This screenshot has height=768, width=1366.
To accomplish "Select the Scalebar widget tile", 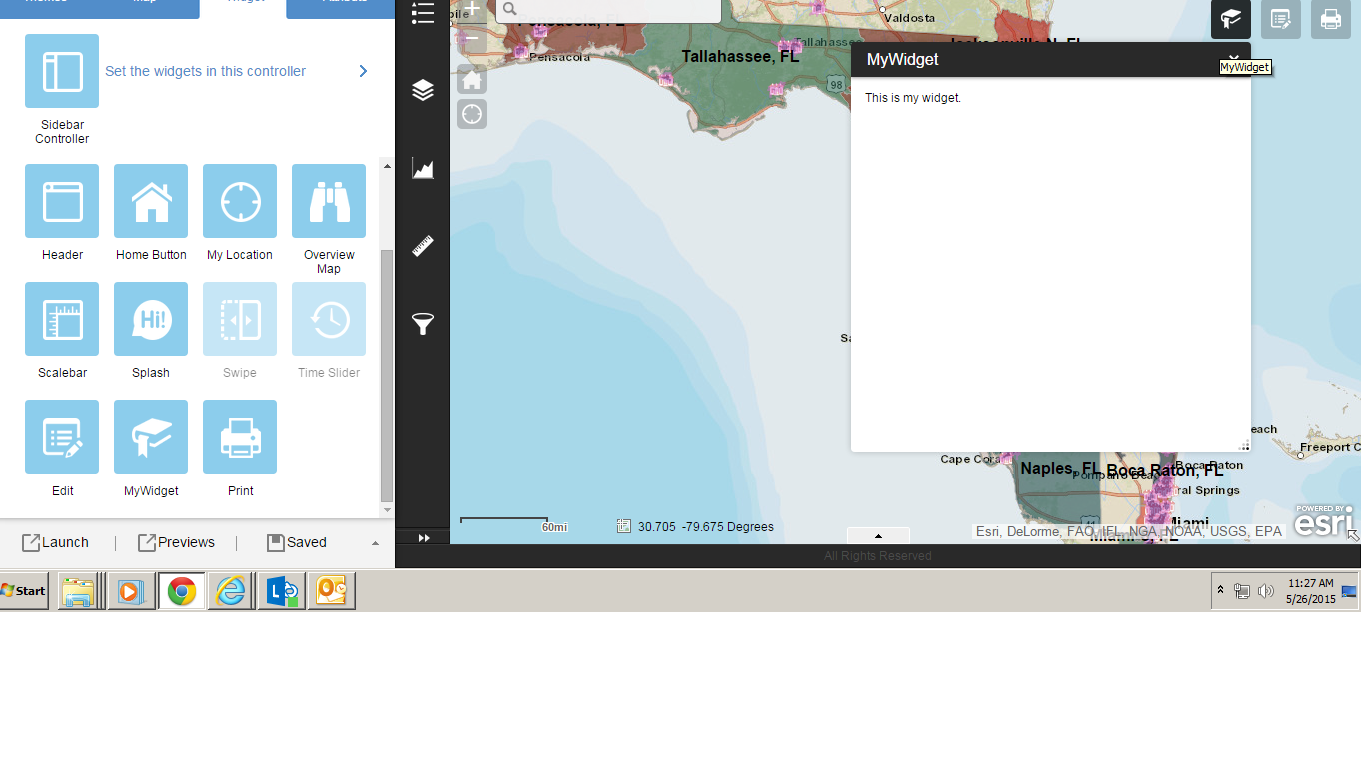I will (x=62, y=319).
